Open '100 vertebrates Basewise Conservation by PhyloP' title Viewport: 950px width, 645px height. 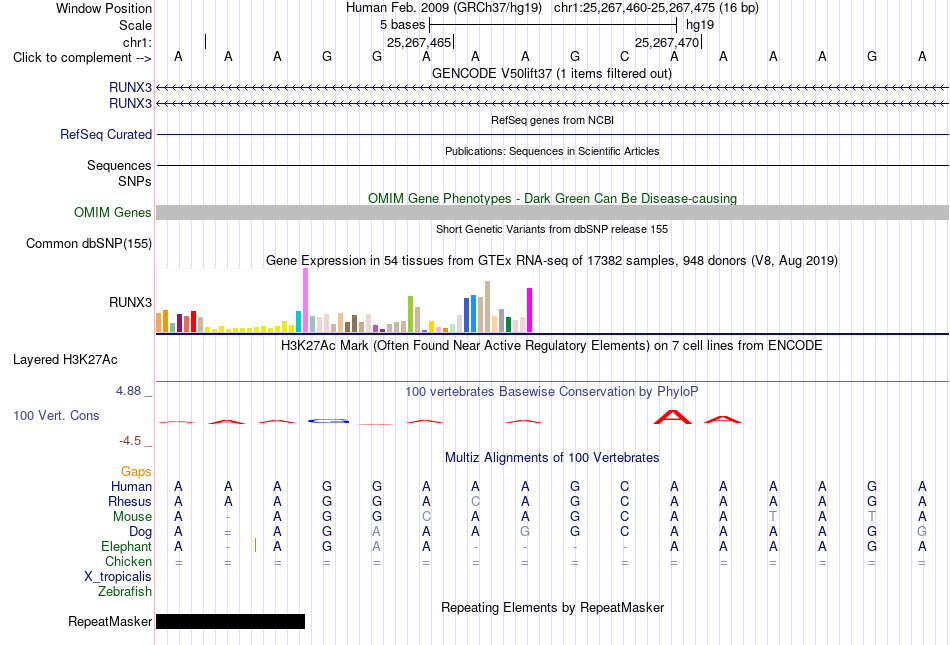(552, 392)
